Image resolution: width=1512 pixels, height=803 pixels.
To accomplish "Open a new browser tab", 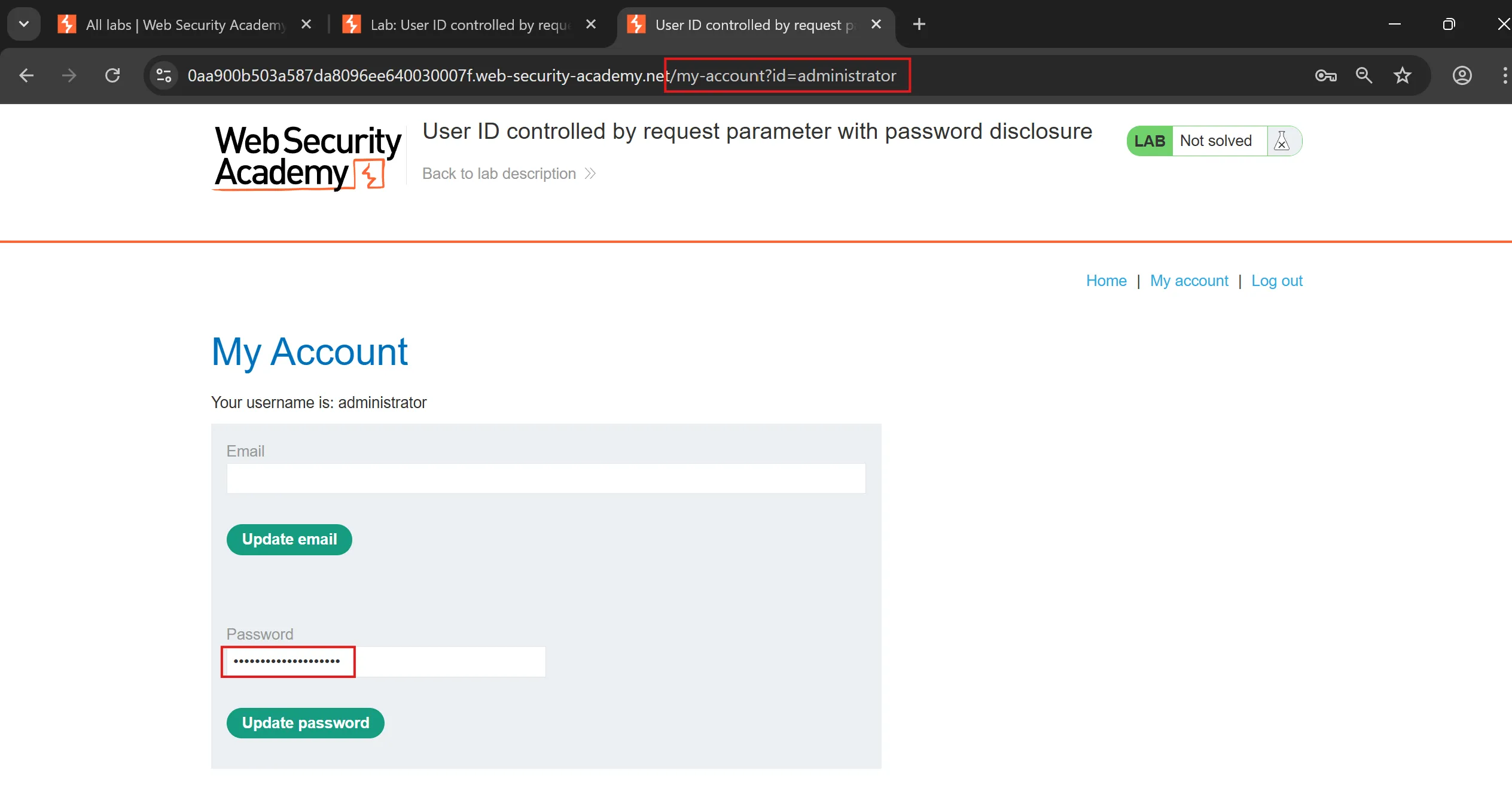I will (919, 25).
